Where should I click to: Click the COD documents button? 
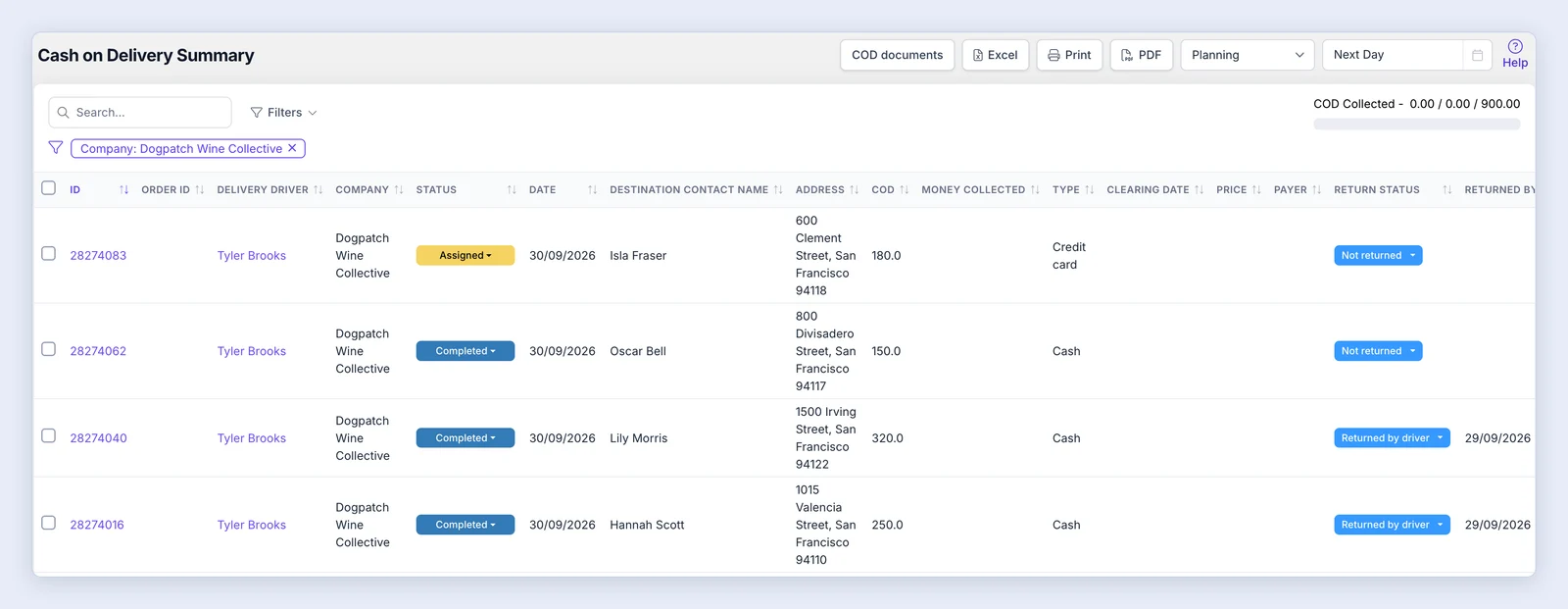tap(898, 55)
